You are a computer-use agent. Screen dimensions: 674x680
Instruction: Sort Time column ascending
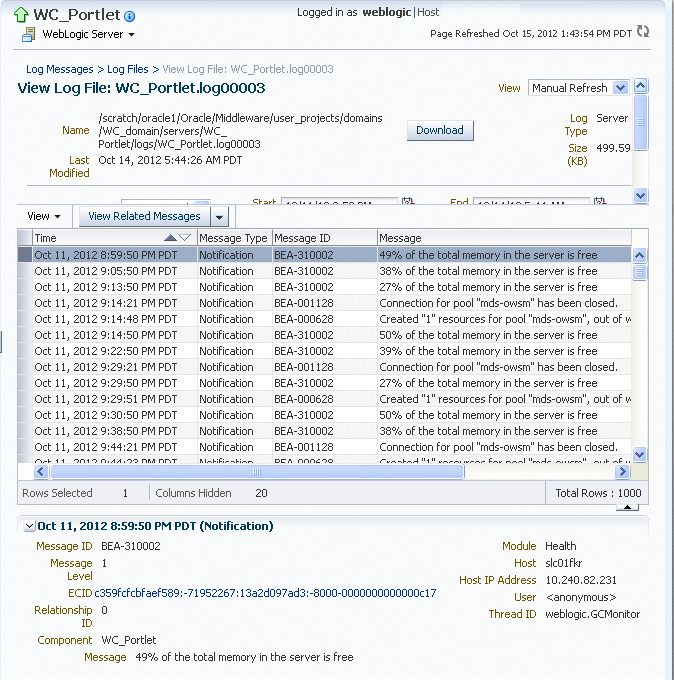170,238
